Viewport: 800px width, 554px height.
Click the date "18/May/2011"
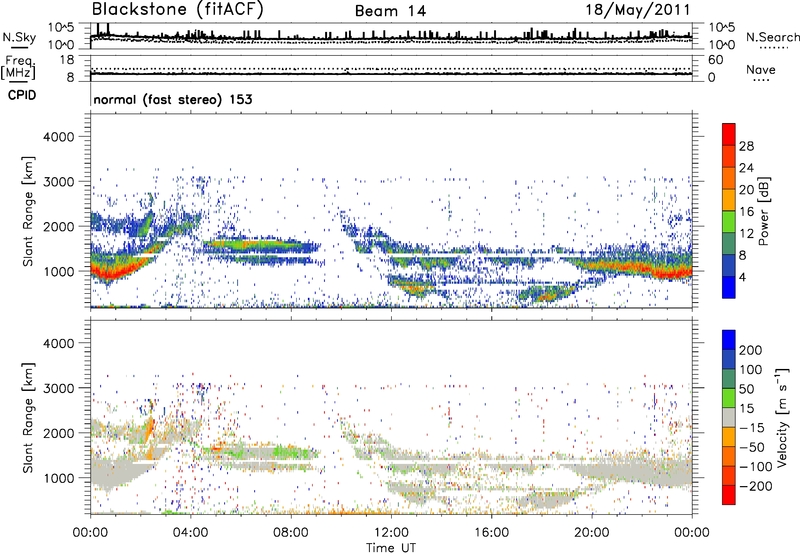point(638,10)
